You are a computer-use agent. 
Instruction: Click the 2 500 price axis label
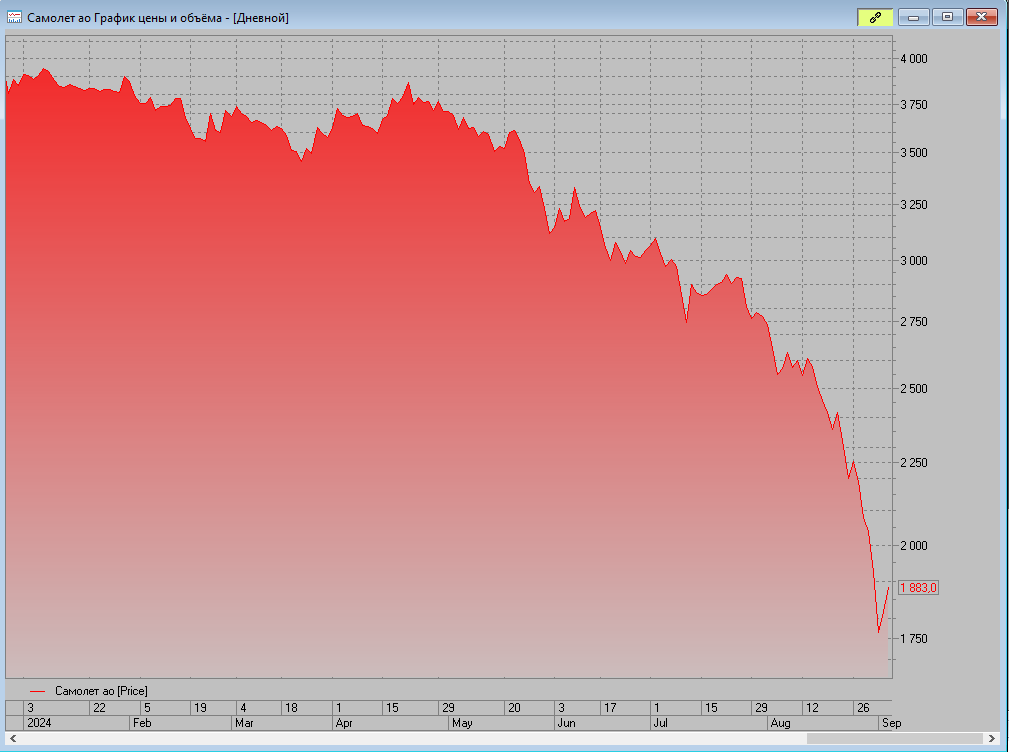pyautogui.click(x=914, y=389)
